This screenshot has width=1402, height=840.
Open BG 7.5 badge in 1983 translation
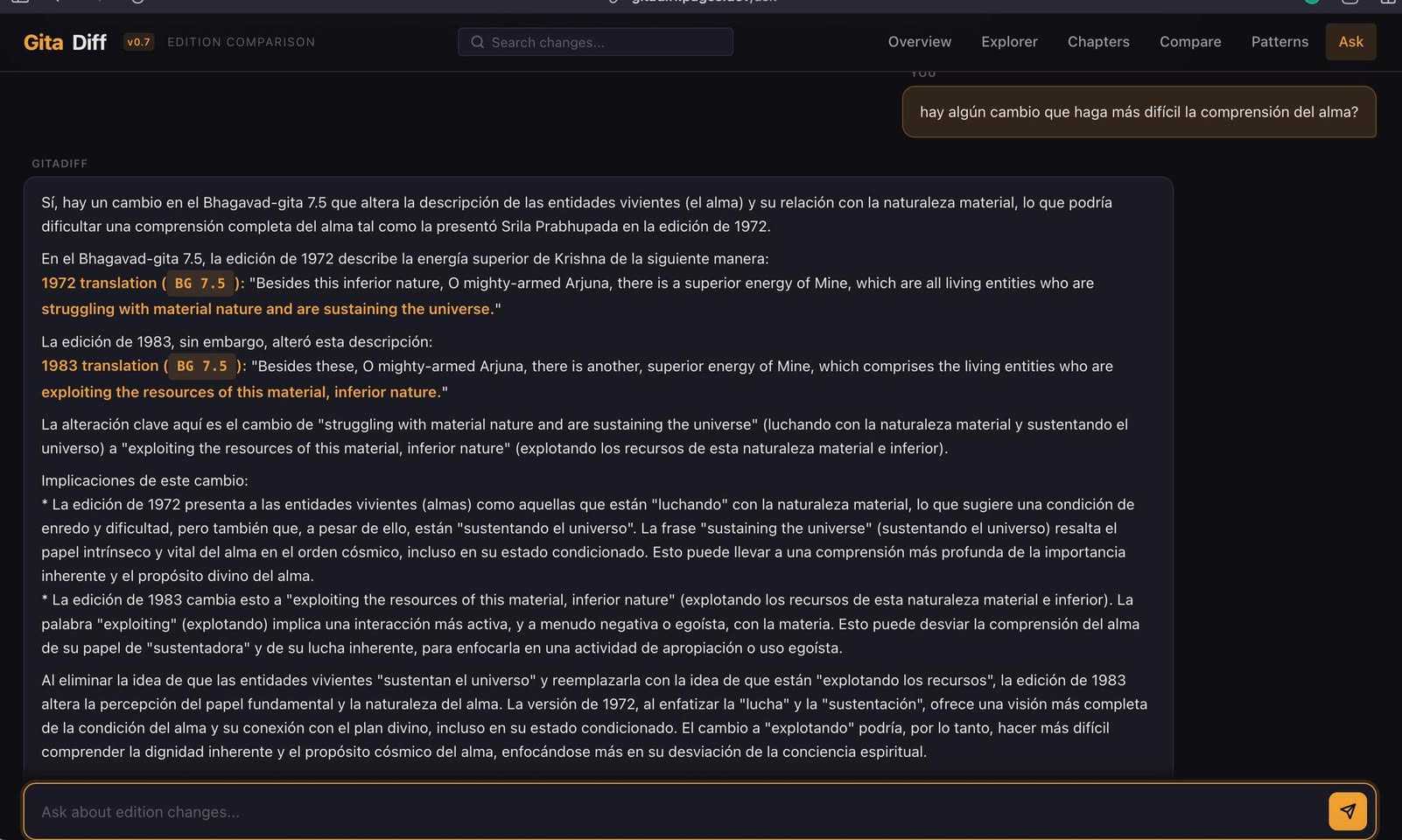202,367
